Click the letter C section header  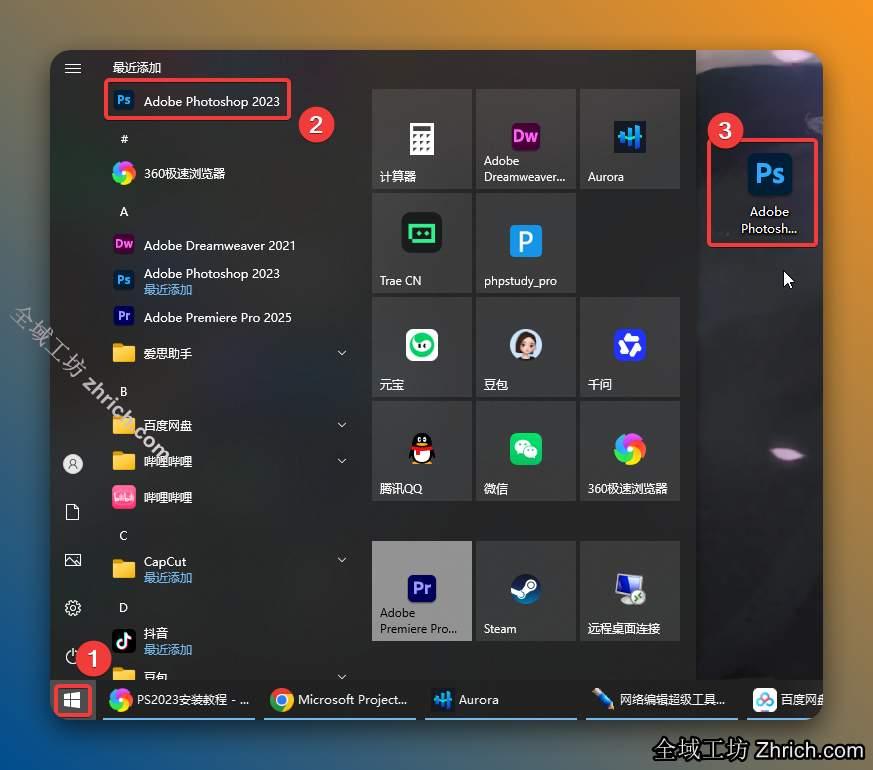[x=124, y=536]
